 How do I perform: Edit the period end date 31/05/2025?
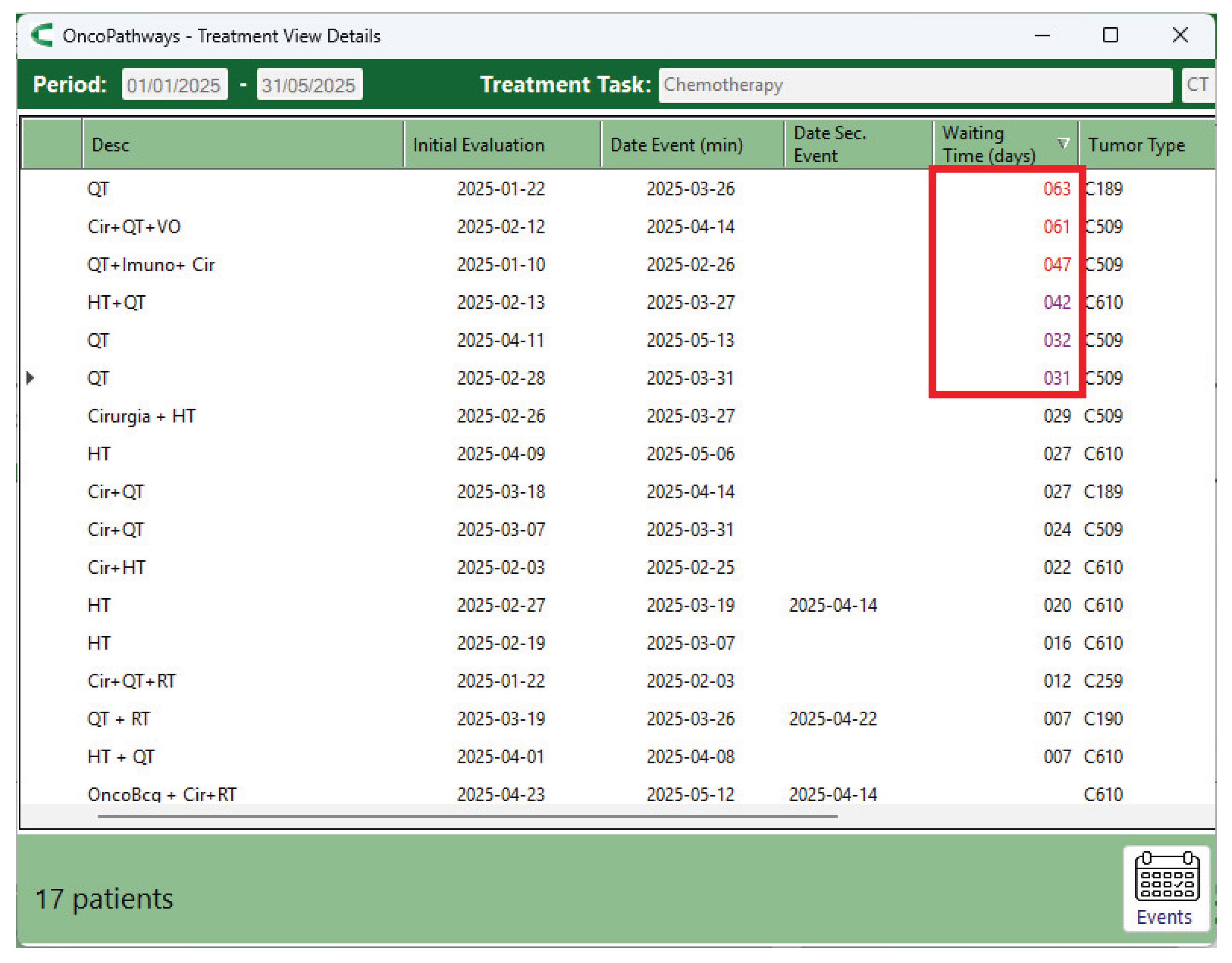click(309, 84)
